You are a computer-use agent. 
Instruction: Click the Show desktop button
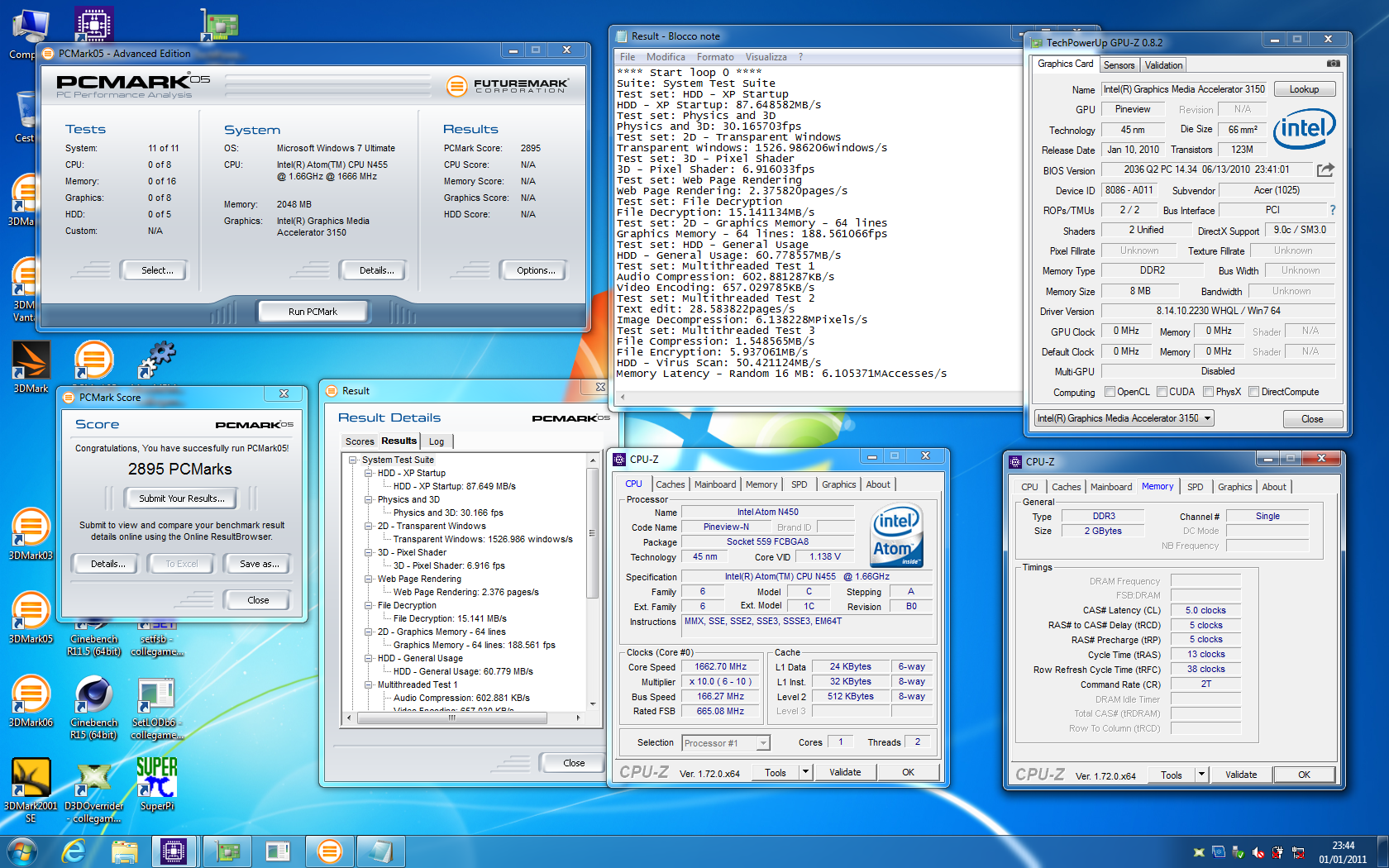pos(1382,851)
